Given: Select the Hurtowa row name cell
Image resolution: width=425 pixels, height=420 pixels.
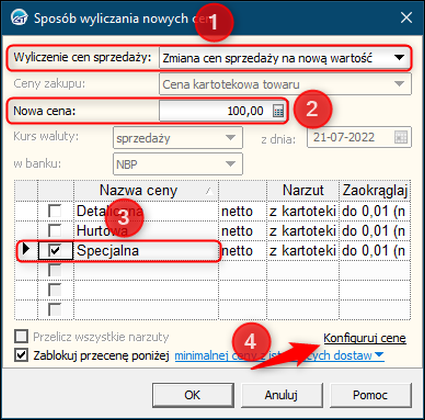Looking at the screenshot, I should (146, 231).
